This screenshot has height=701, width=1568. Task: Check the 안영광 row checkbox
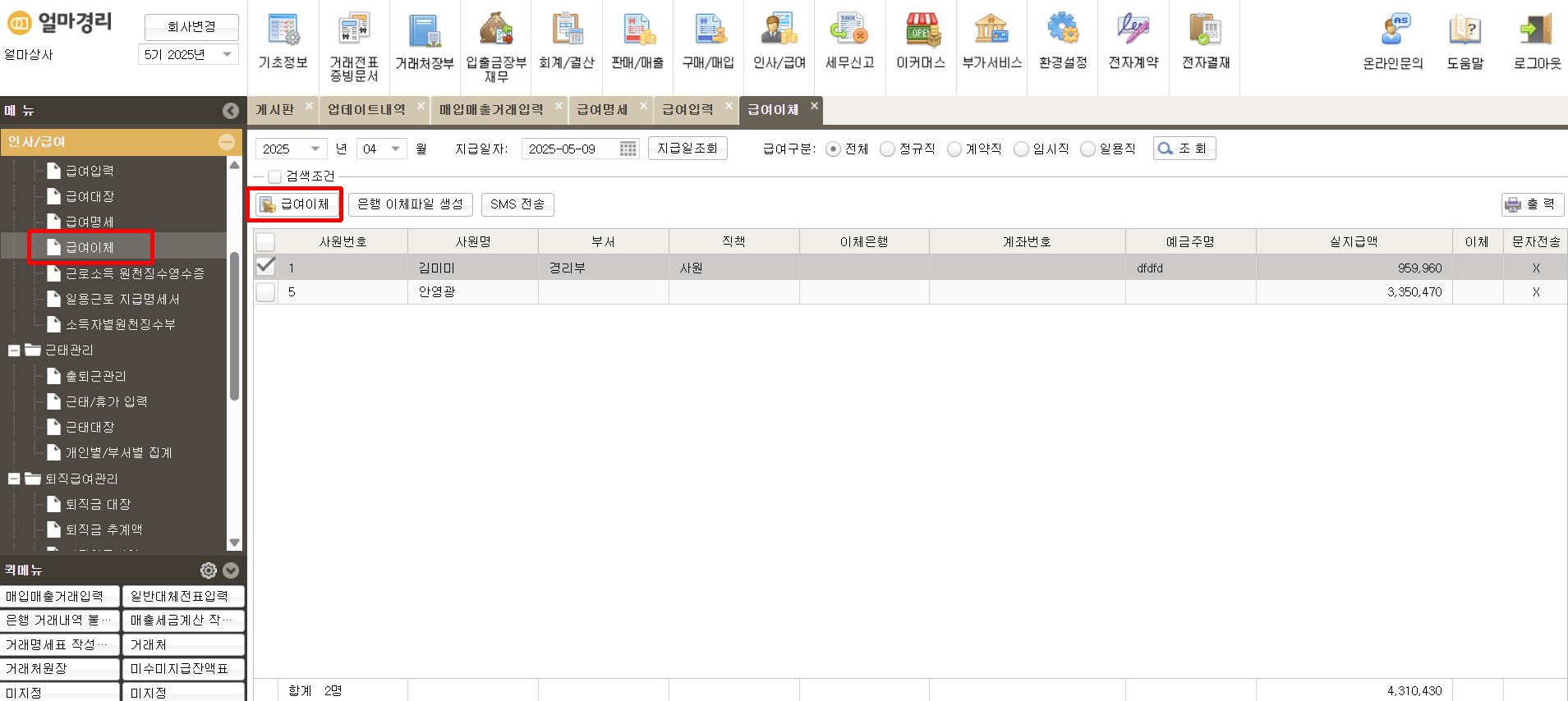point(265,291)
